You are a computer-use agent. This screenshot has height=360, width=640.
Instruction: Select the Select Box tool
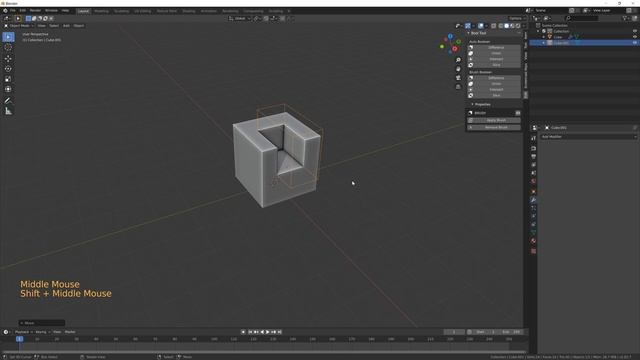coord(8,37)
